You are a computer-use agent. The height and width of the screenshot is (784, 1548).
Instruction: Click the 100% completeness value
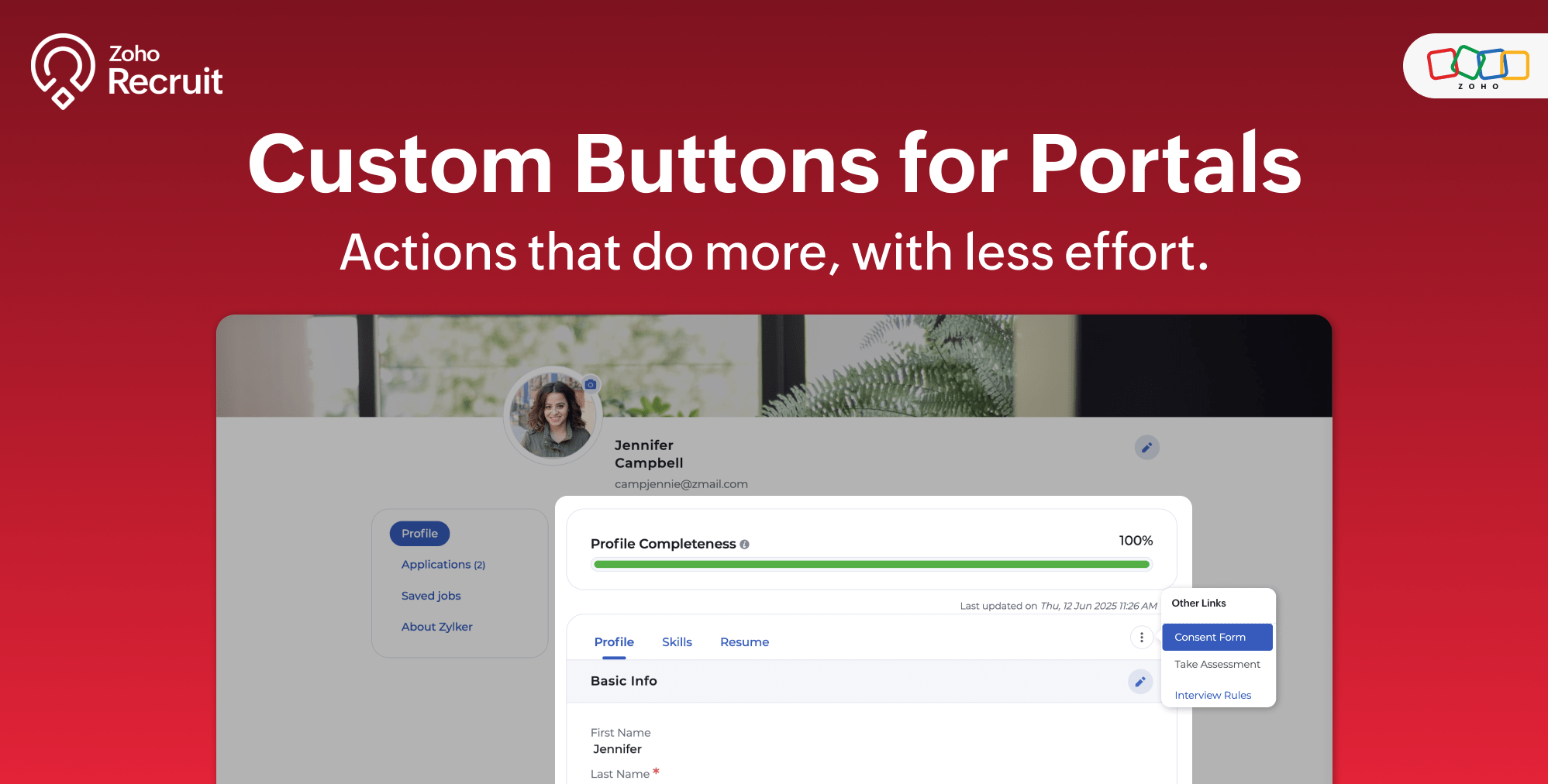coord(1136,541)
